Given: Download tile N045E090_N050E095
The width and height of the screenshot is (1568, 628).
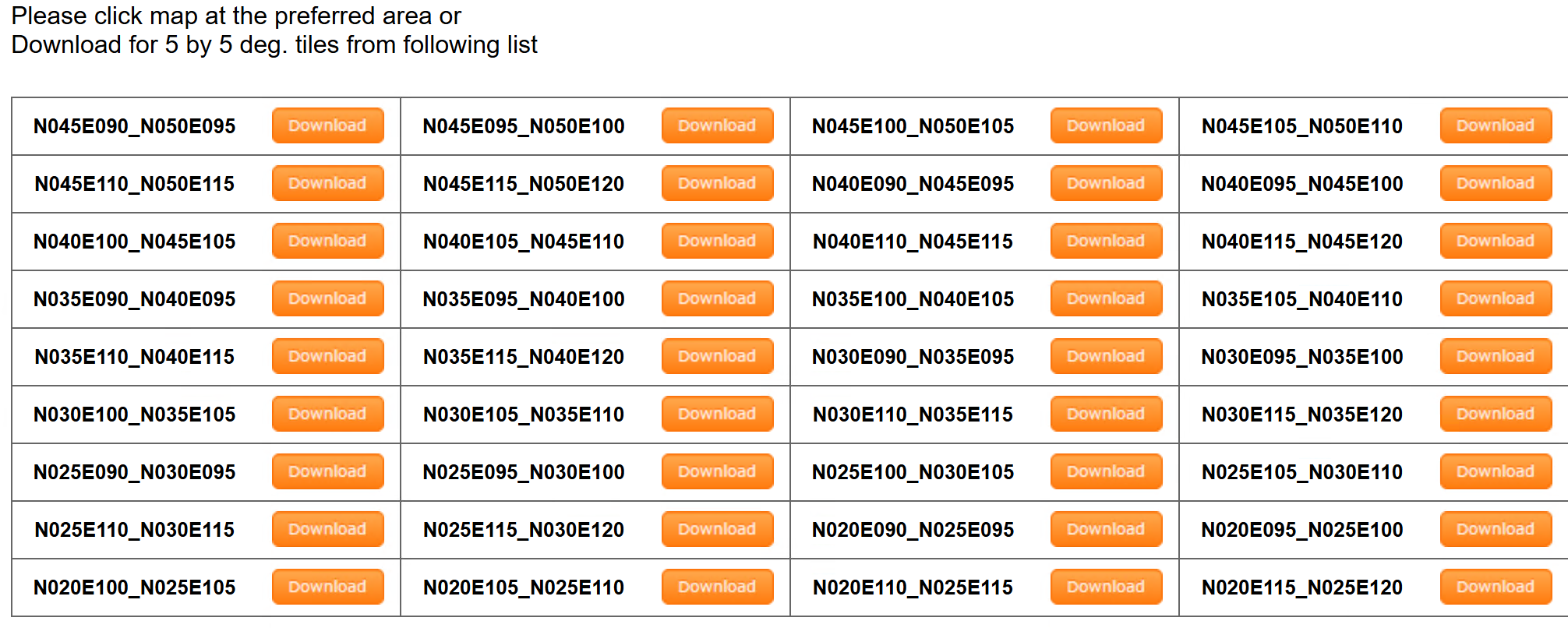Looking at the screenshot, I should (x=327, y=125).
